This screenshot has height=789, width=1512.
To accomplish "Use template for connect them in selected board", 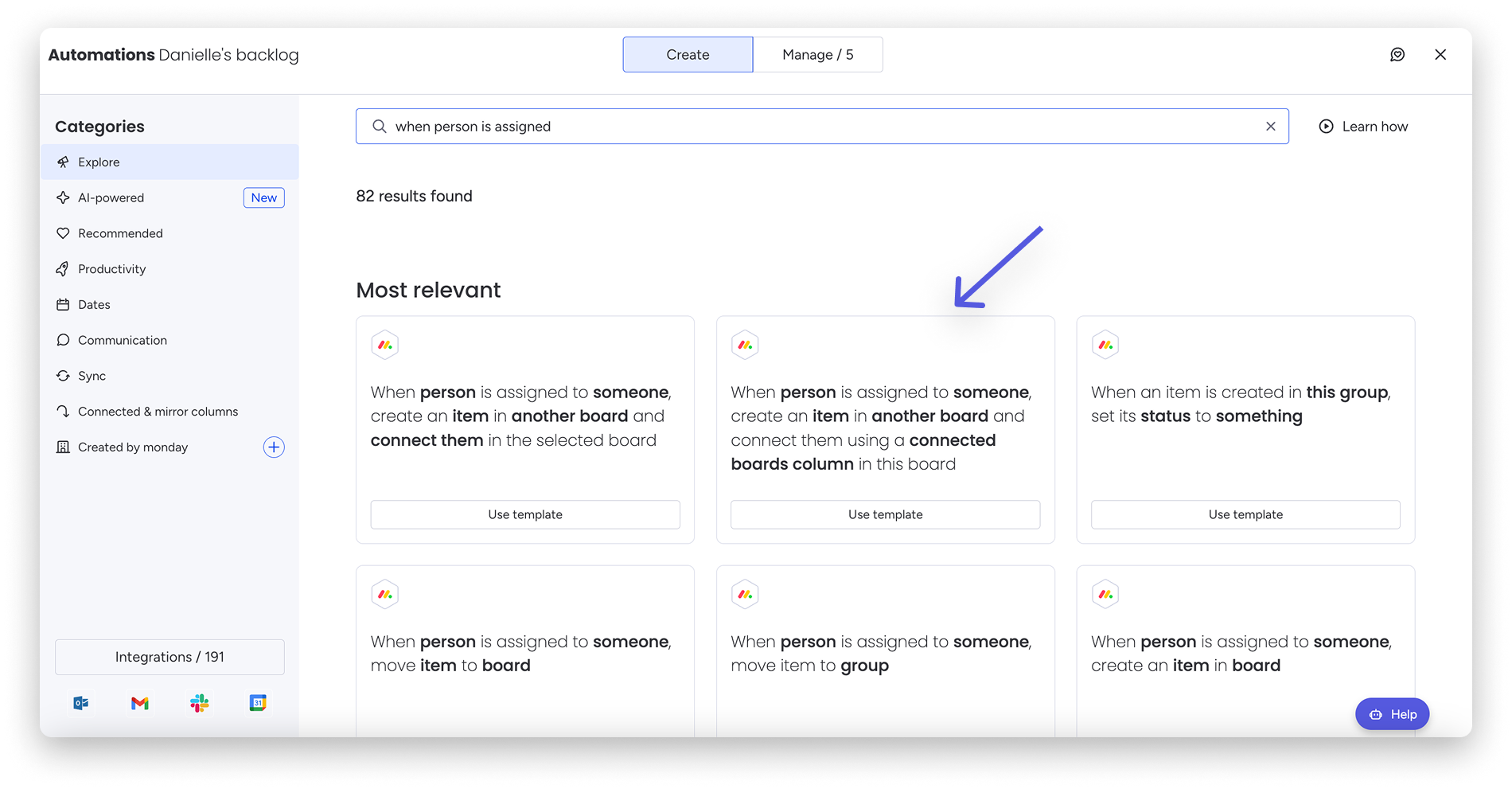I will pos(525,514).
